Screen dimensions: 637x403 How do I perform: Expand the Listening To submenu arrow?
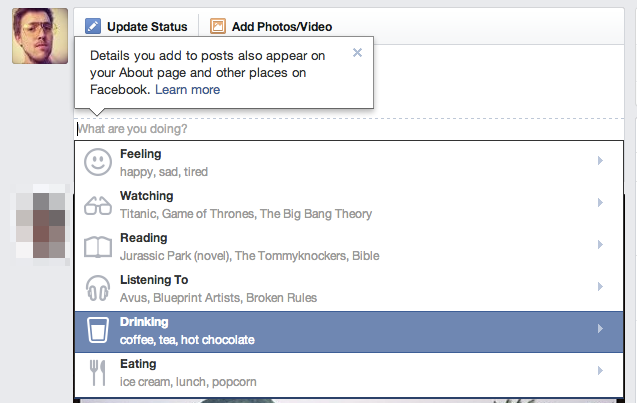coord(600,286)
